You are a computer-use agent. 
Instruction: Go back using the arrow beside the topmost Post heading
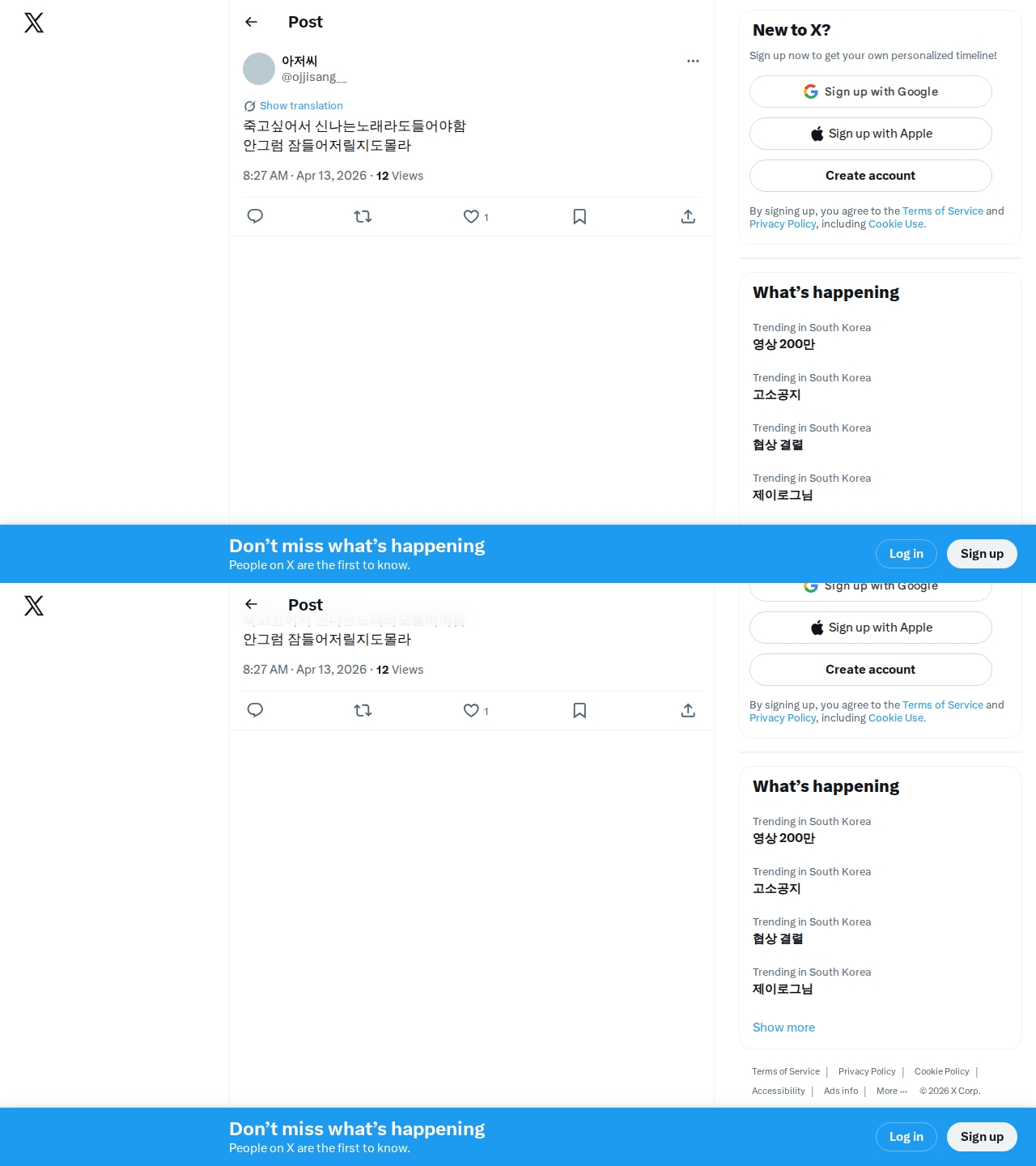(251, 22)
